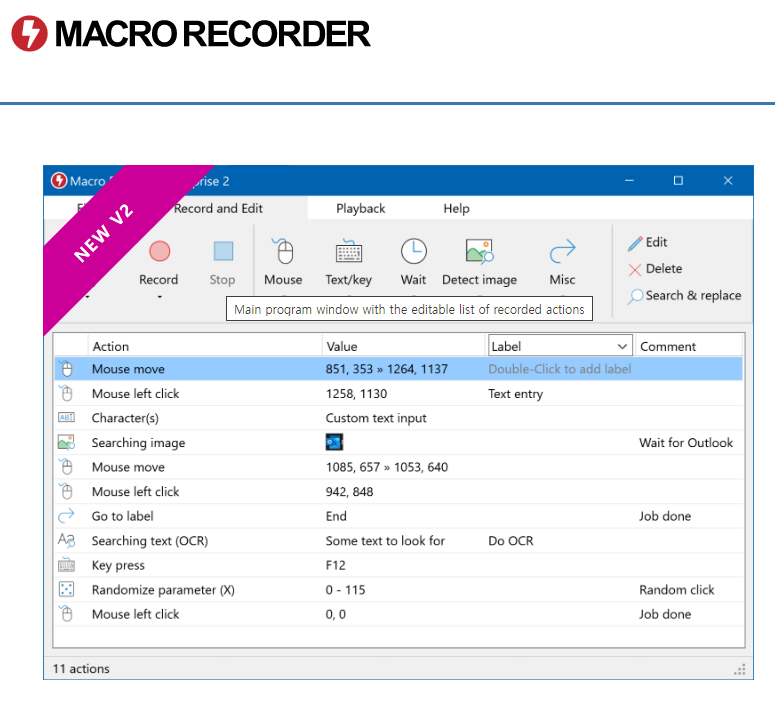Click the Outlook image thumbnail in Value column
The height and width of the screenshot is (706, 775).
334,442
